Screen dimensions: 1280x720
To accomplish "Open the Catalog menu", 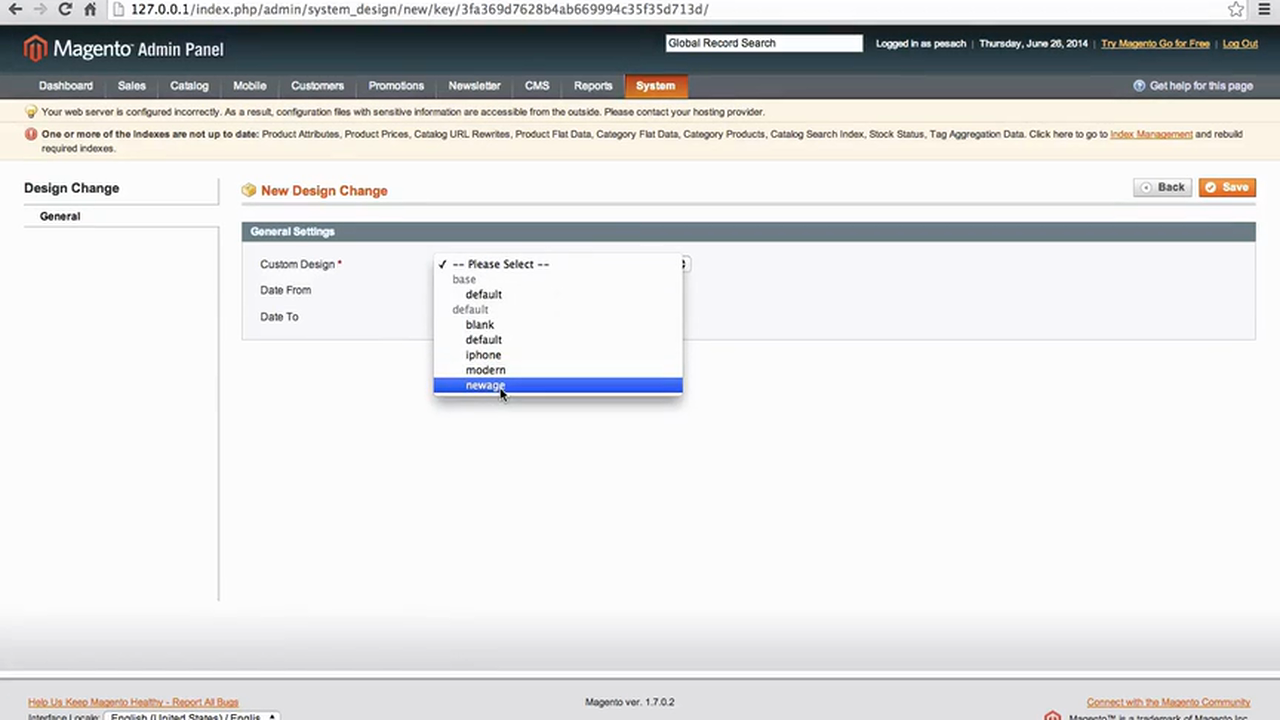I will tap(189, 85).
